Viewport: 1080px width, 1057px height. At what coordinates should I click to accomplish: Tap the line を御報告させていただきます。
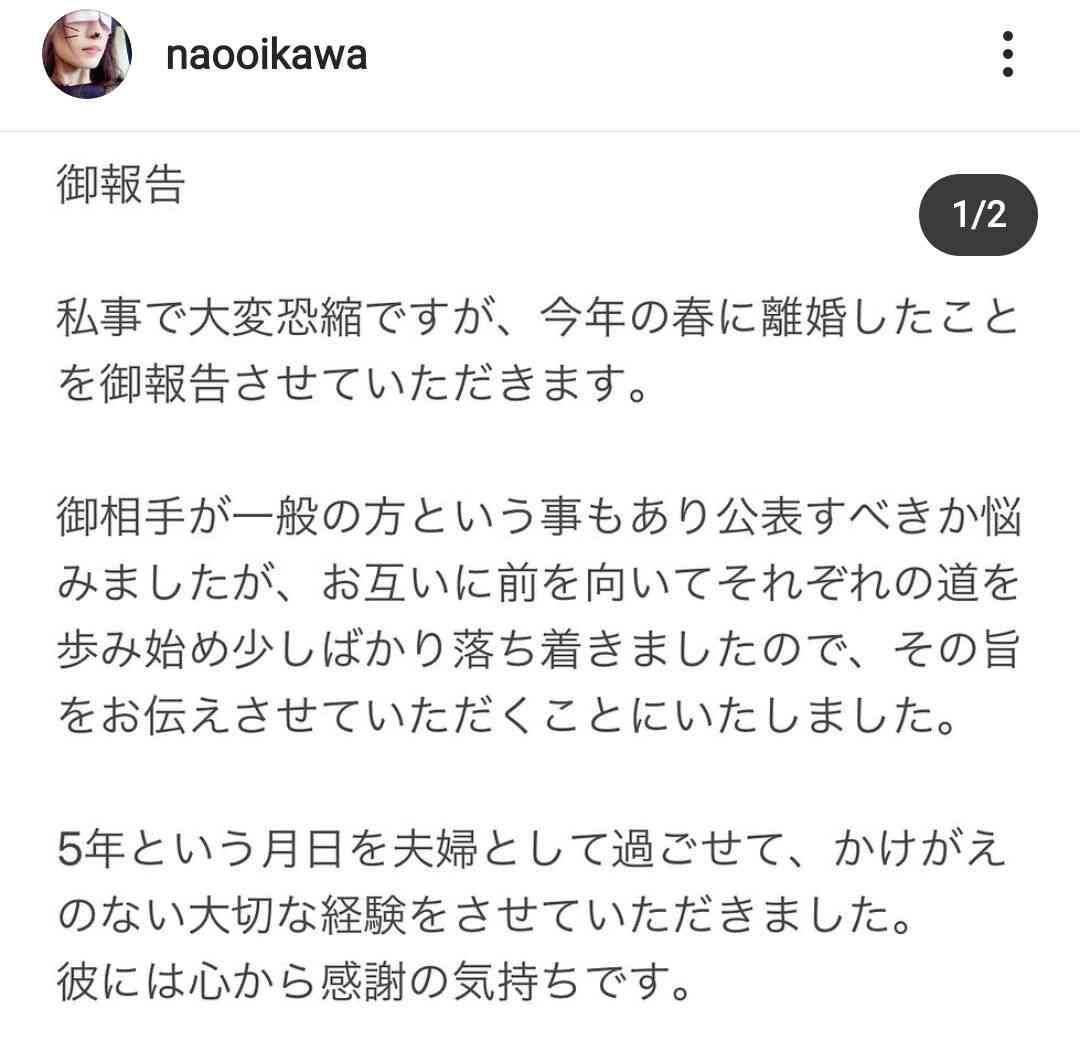pyautogui.click(x=353, y=384)
